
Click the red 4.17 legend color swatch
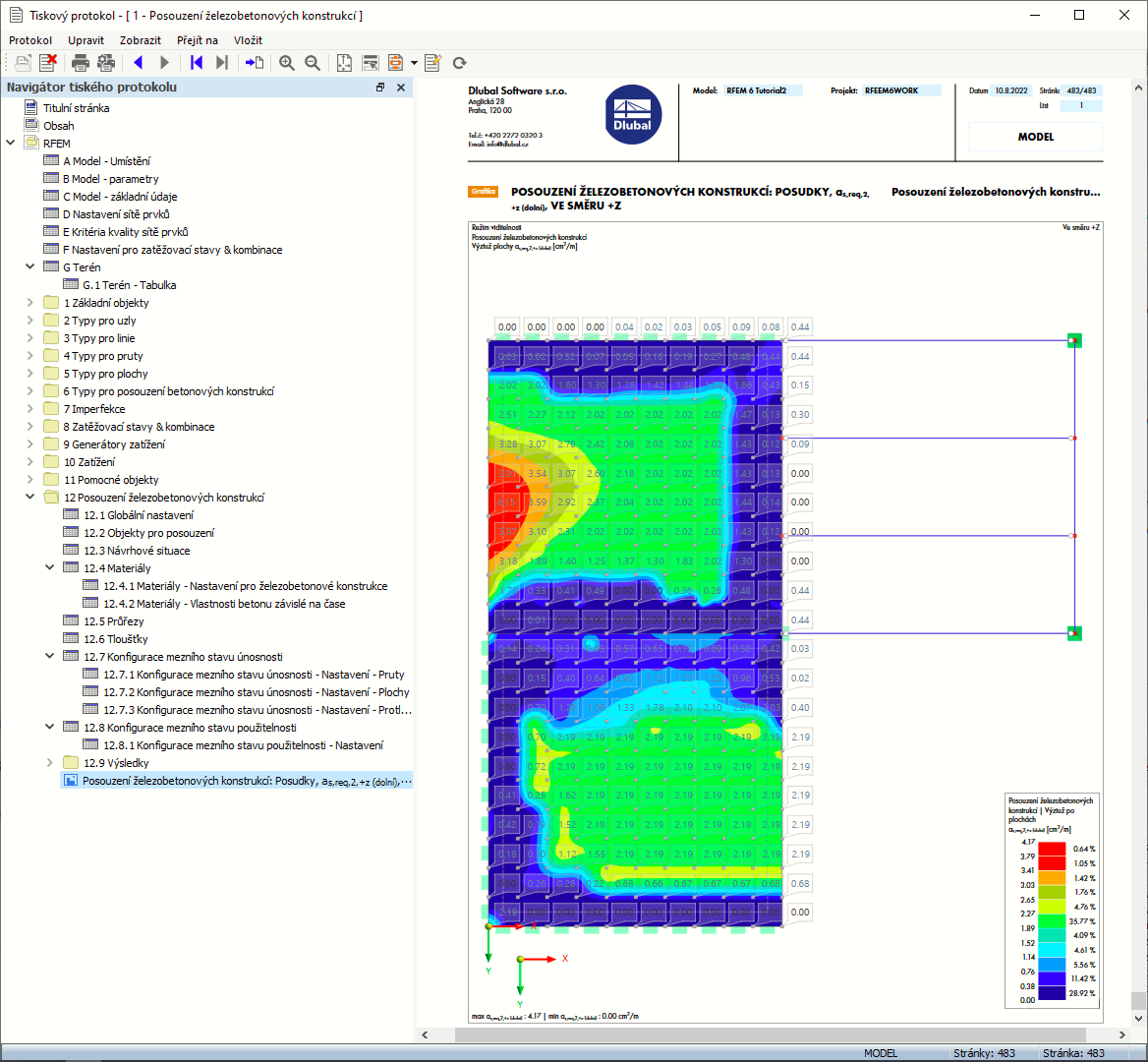[1052, 849]
